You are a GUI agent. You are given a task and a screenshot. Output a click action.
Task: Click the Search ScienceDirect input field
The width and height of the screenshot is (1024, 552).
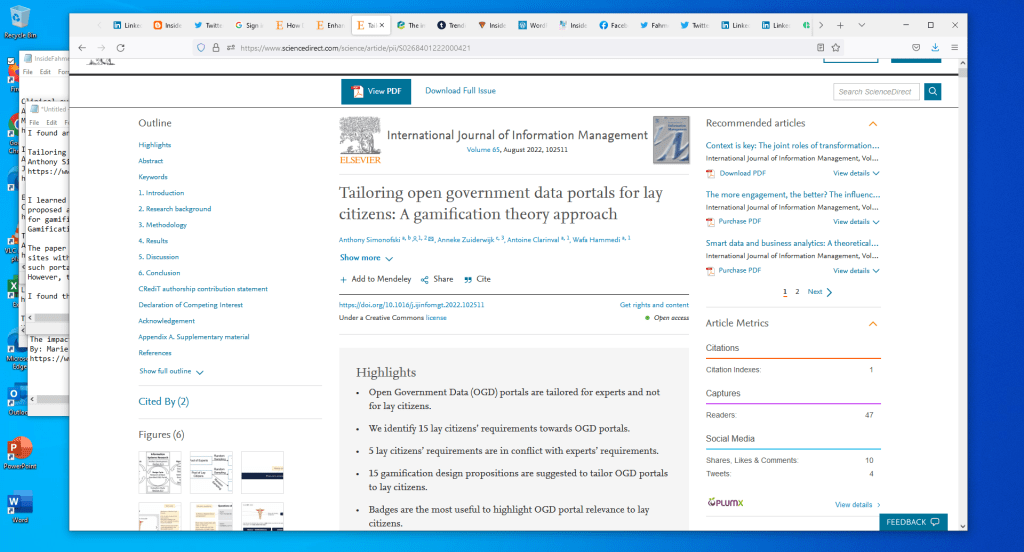pyautogui.click(x=876, y=92)
